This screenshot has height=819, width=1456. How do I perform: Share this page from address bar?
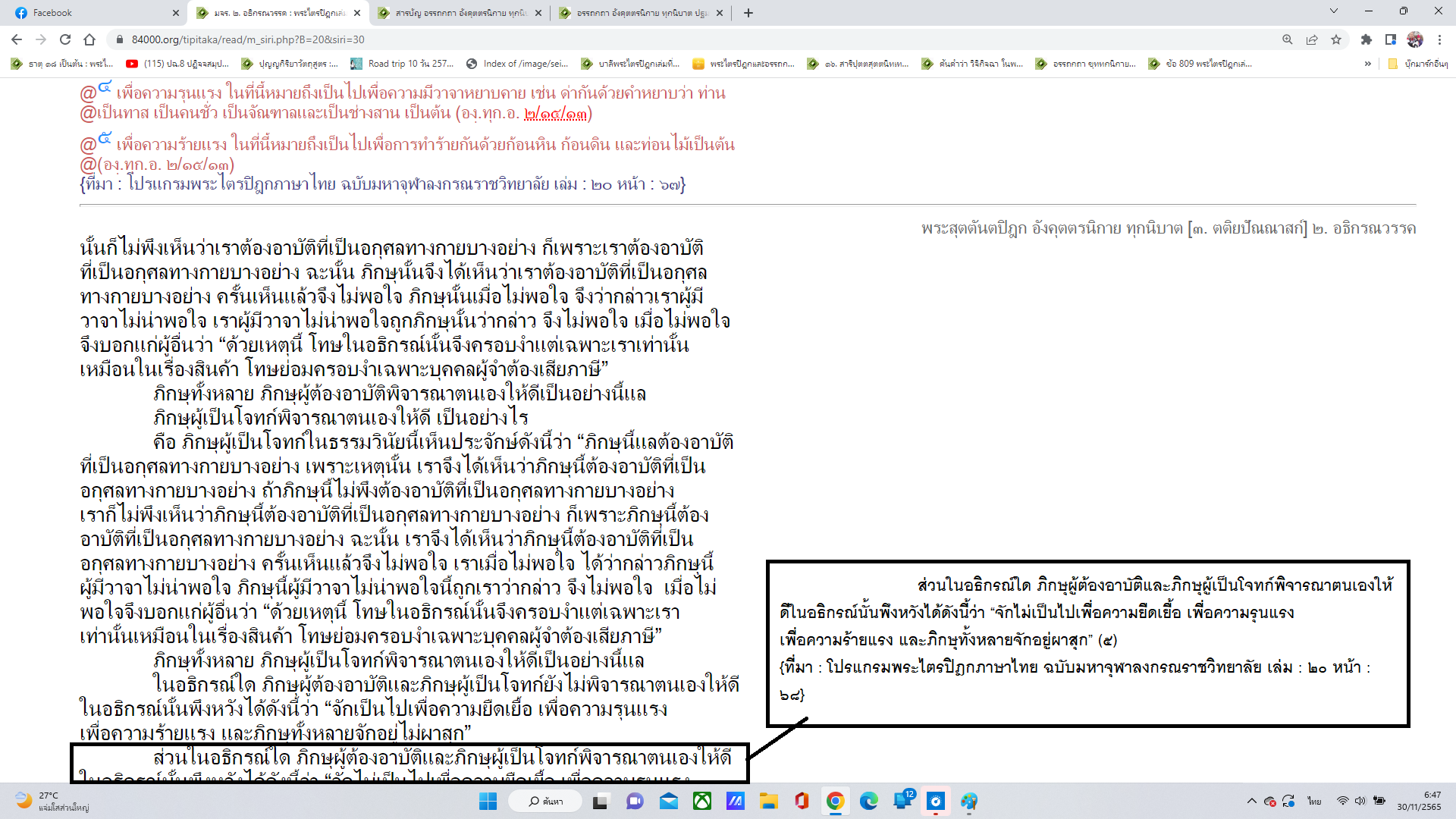coord(1312,39)
